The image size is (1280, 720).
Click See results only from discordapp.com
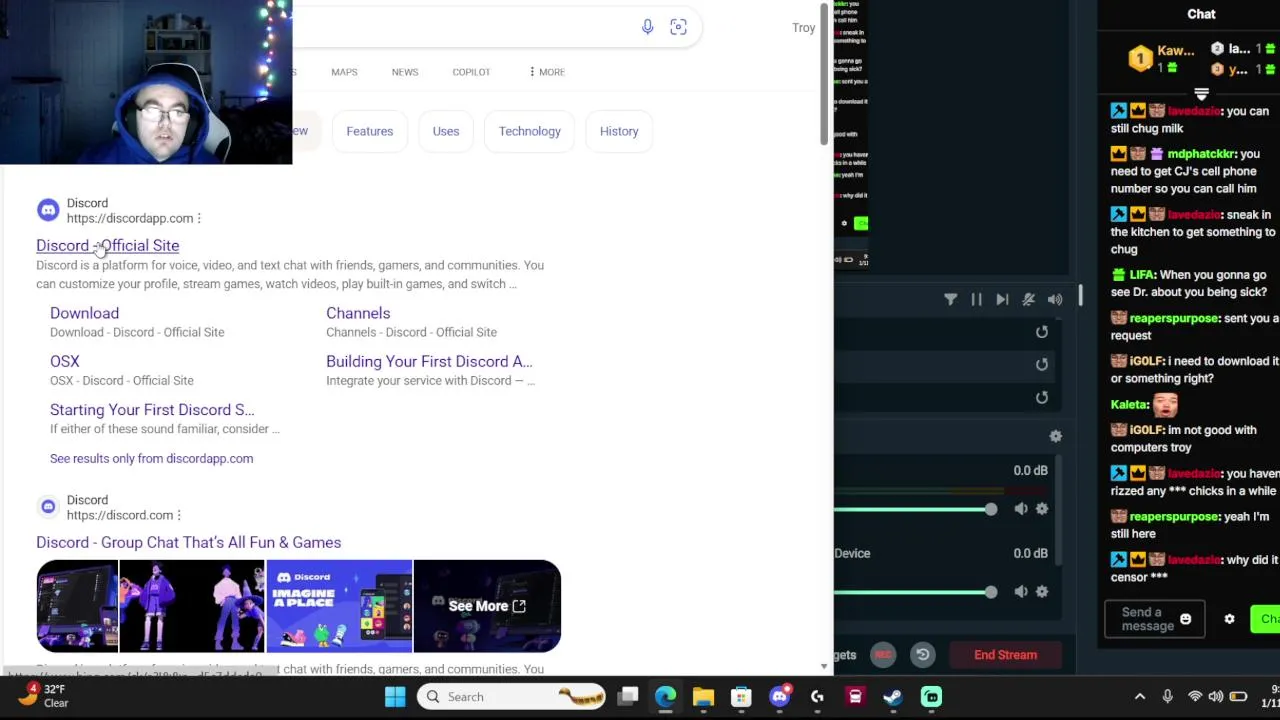tap(151, 458)
